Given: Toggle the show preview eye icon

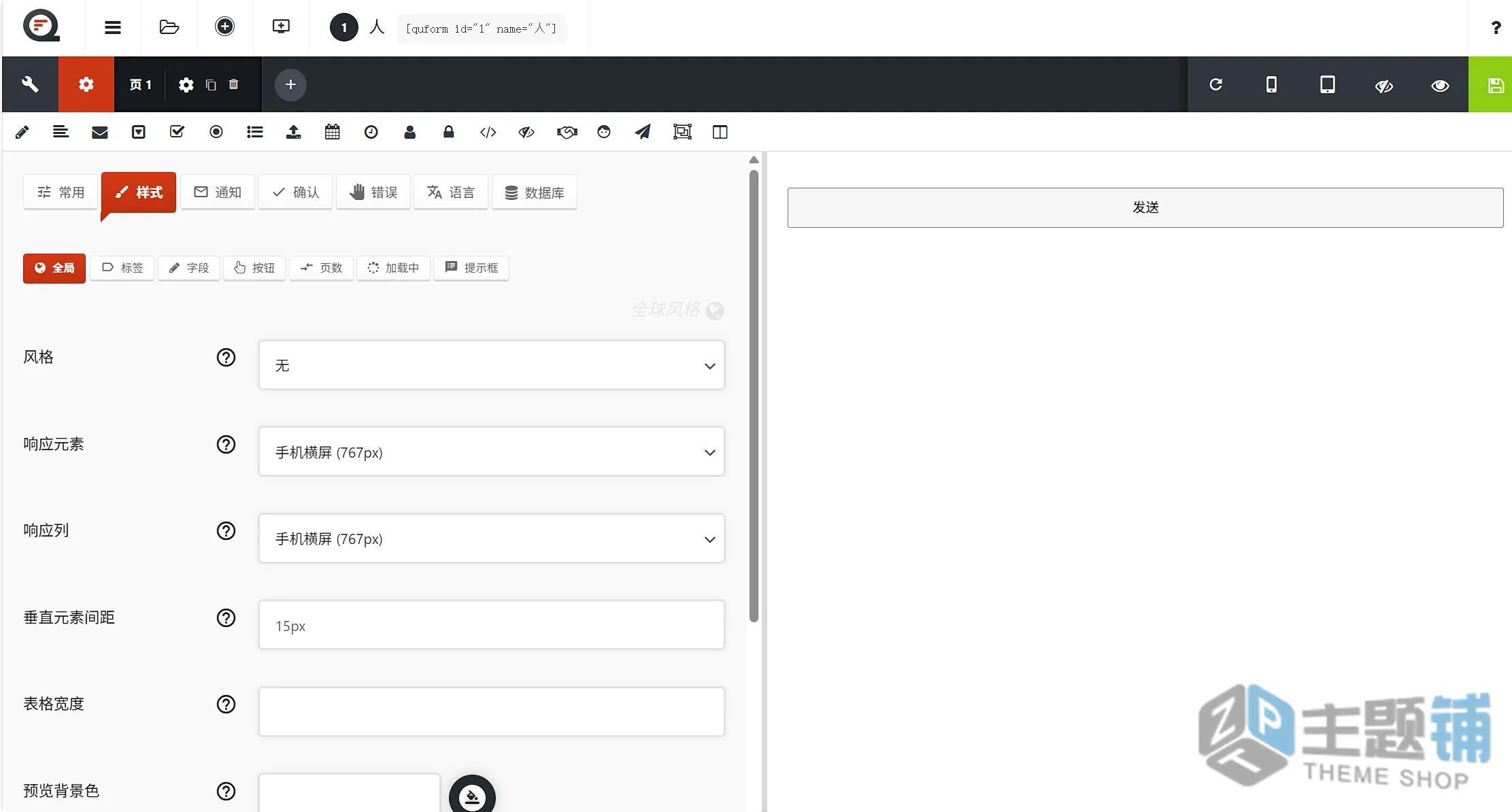Looking at the screenshot, I should tap(1440, 86).
